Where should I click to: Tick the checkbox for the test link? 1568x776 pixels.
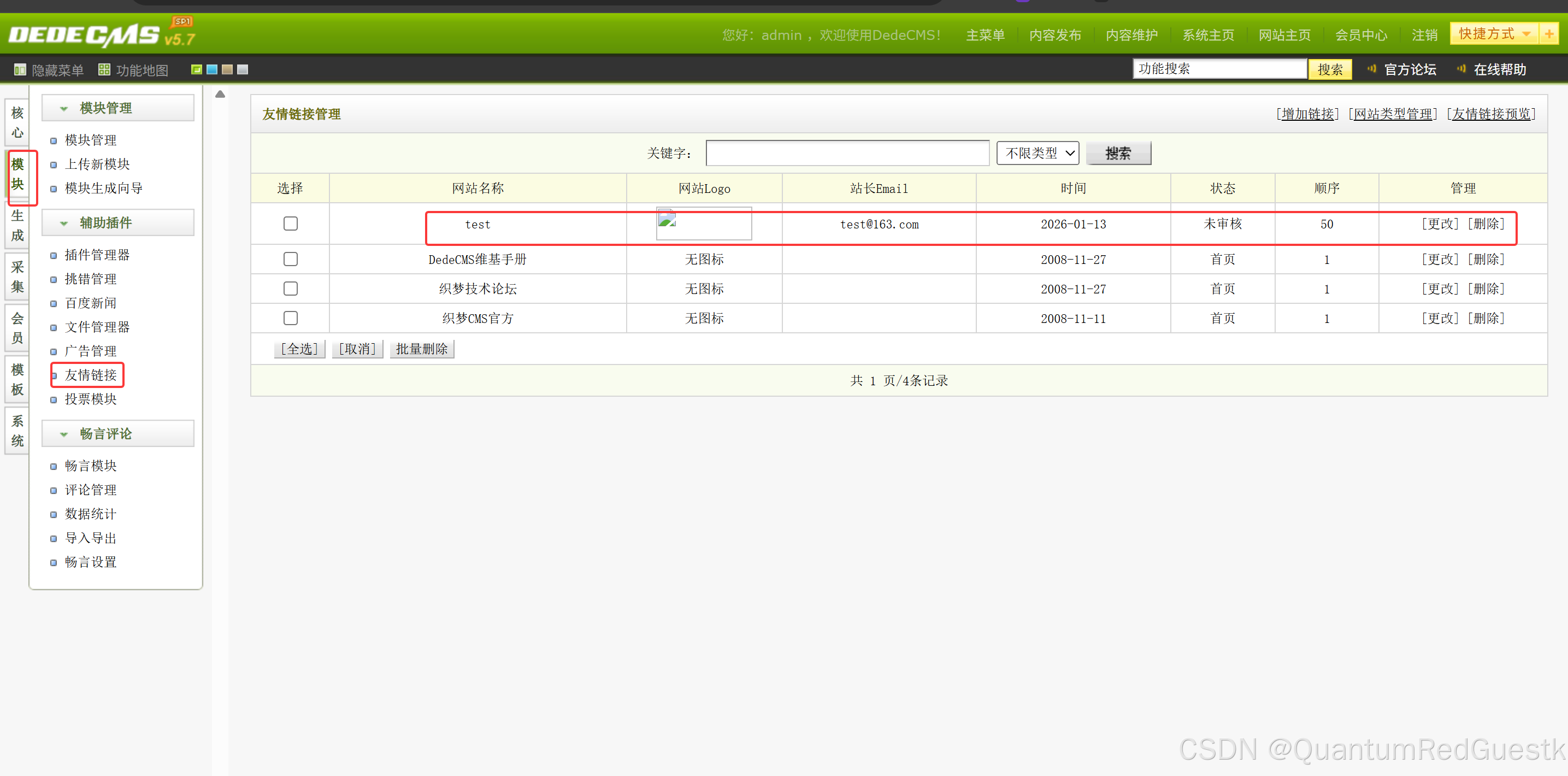(x=290, y=224)
